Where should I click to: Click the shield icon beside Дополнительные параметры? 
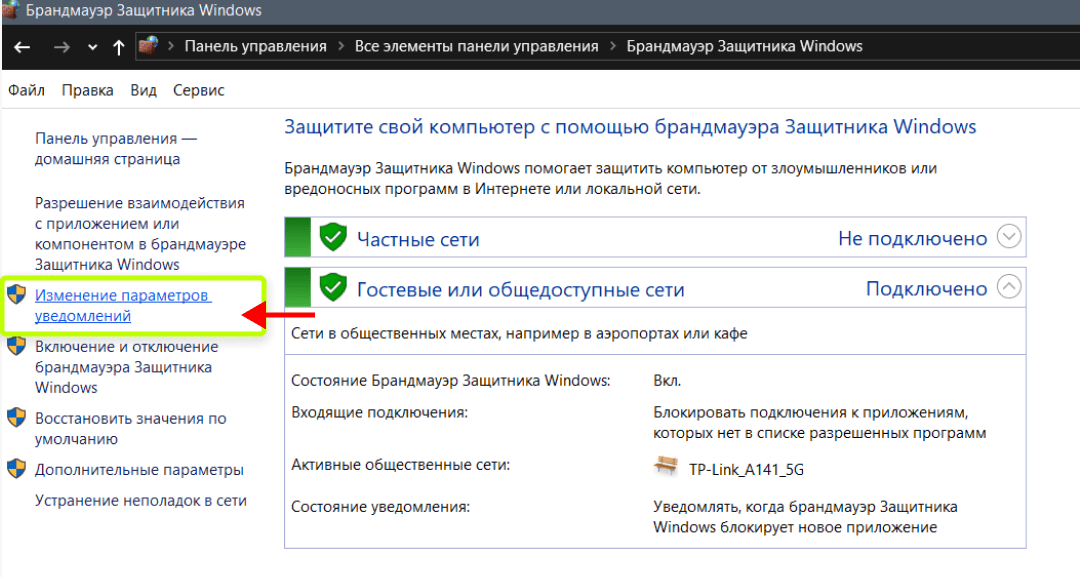tap(17, 469)
